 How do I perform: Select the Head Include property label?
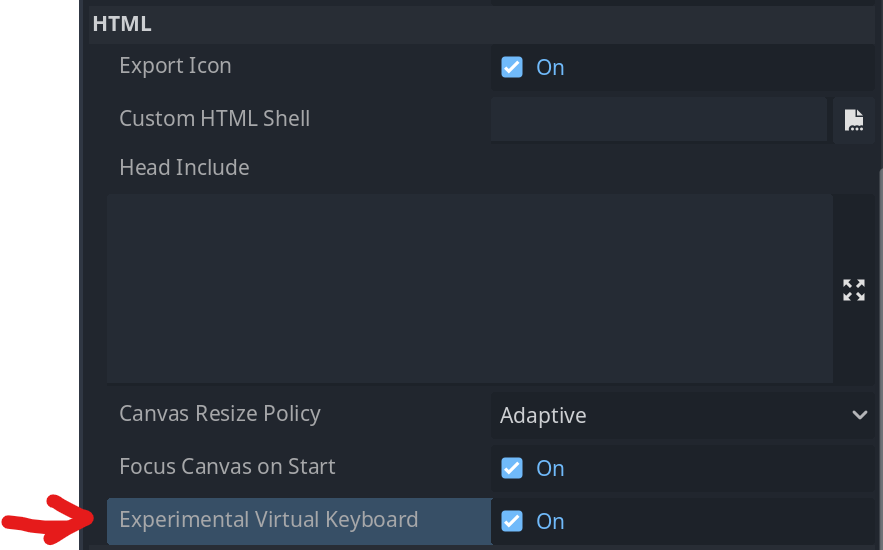[x=184, y=168]
